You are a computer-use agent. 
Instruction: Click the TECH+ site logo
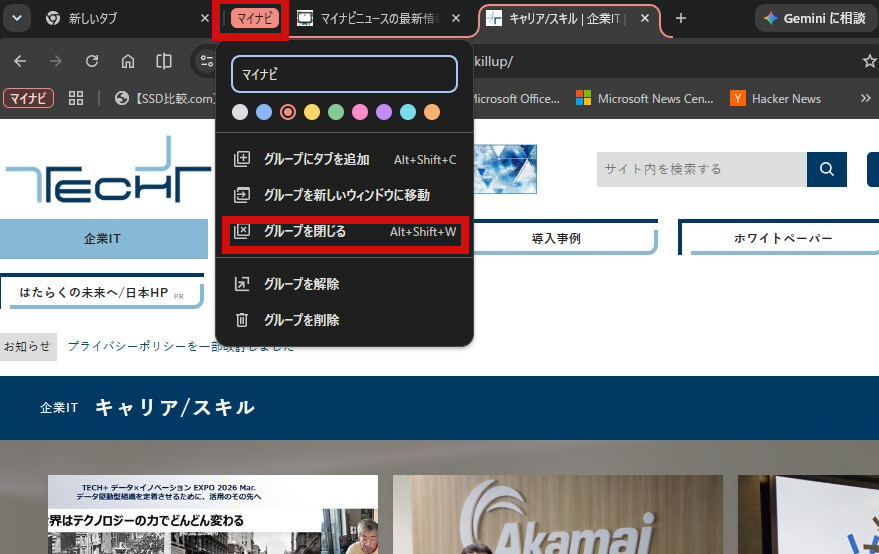coord(108,170)
